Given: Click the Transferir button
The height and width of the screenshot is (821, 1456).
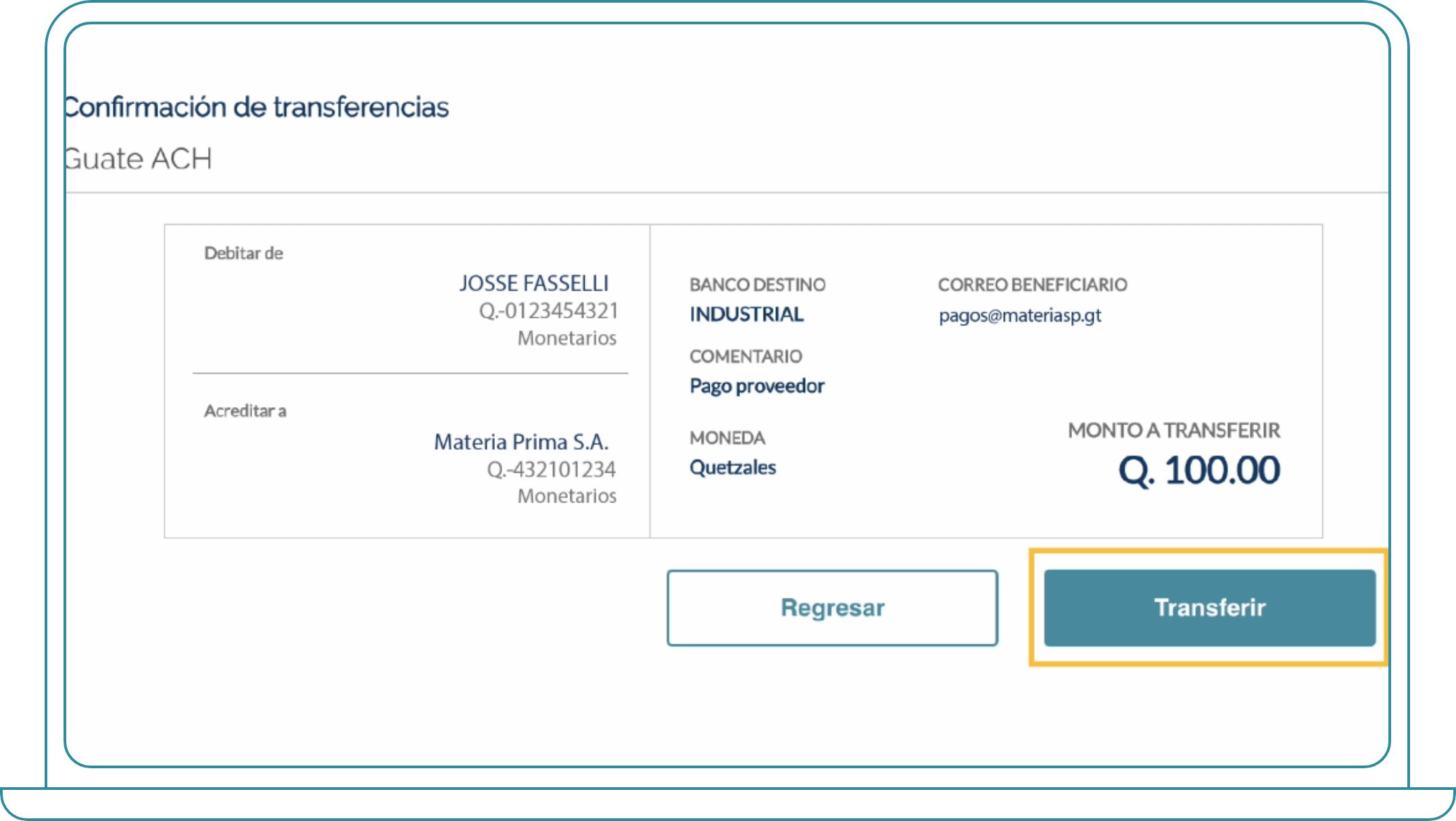Looking at the screenshot, I should click(x=1209, y=607).
